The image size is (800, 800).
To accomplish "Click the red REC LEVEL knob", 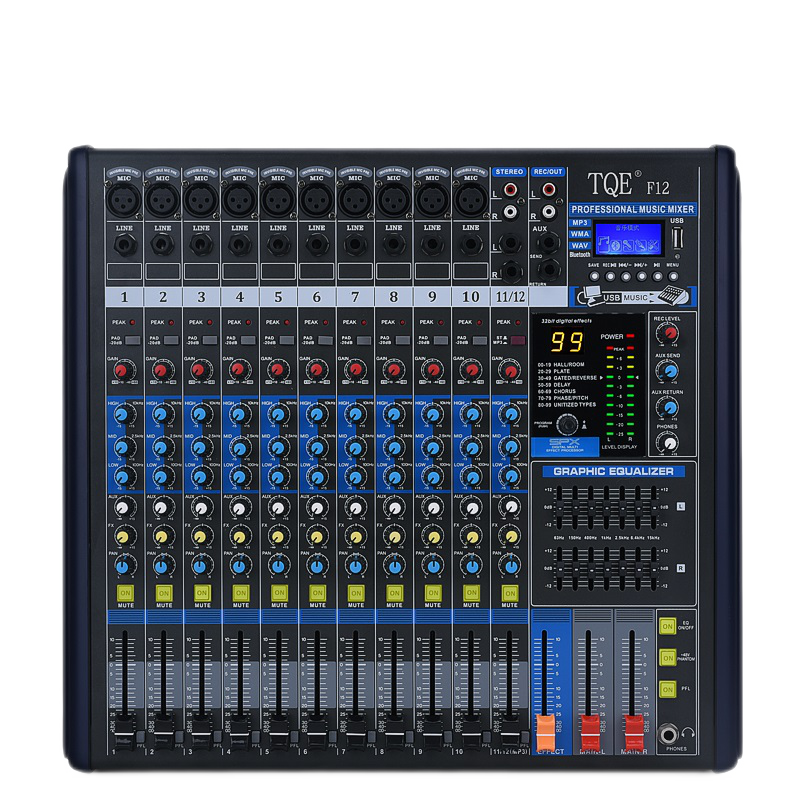I will pyautogui.click(x=668, y=334).
